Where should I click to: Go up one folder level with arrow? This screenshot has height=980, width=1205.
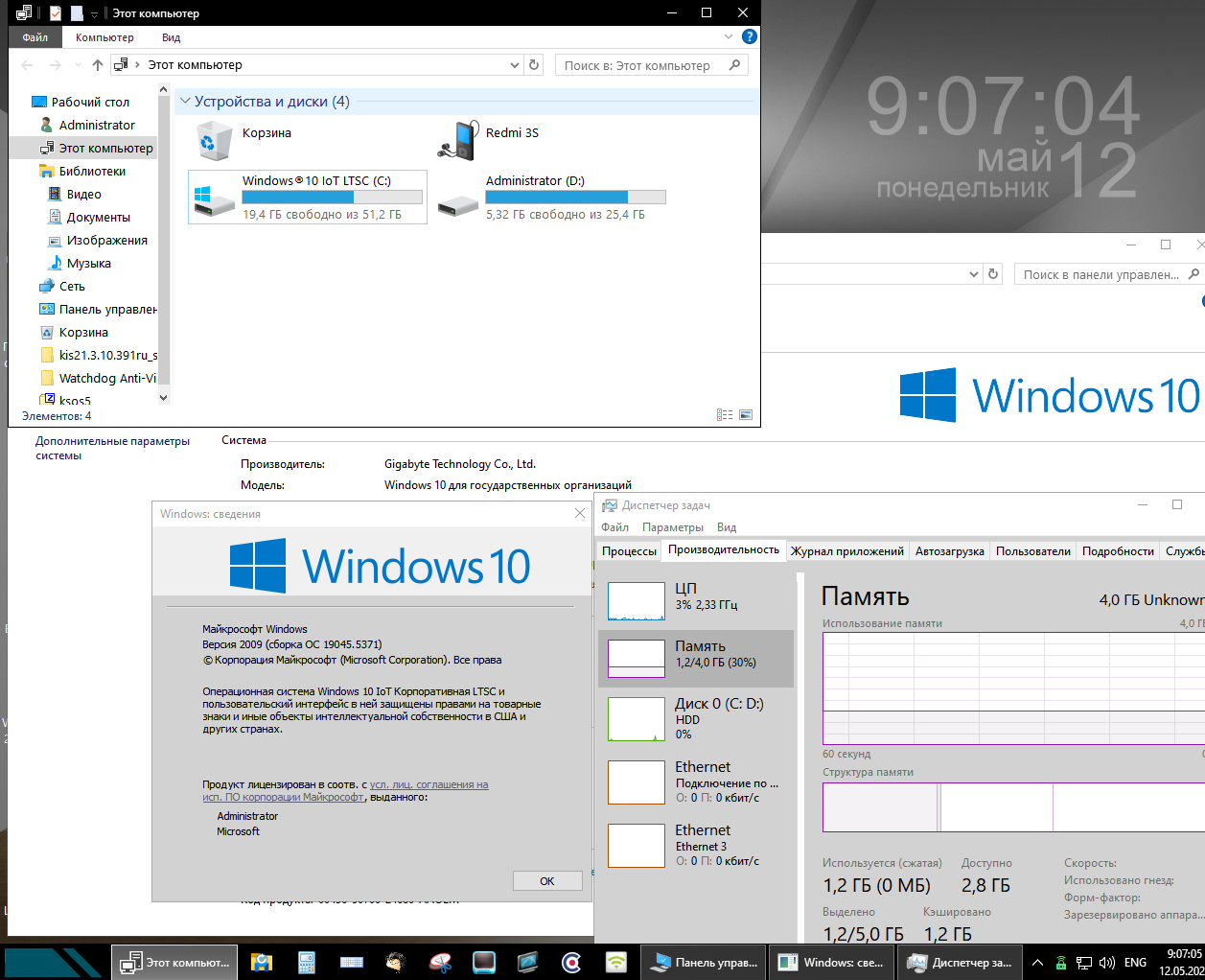[97, 65]
